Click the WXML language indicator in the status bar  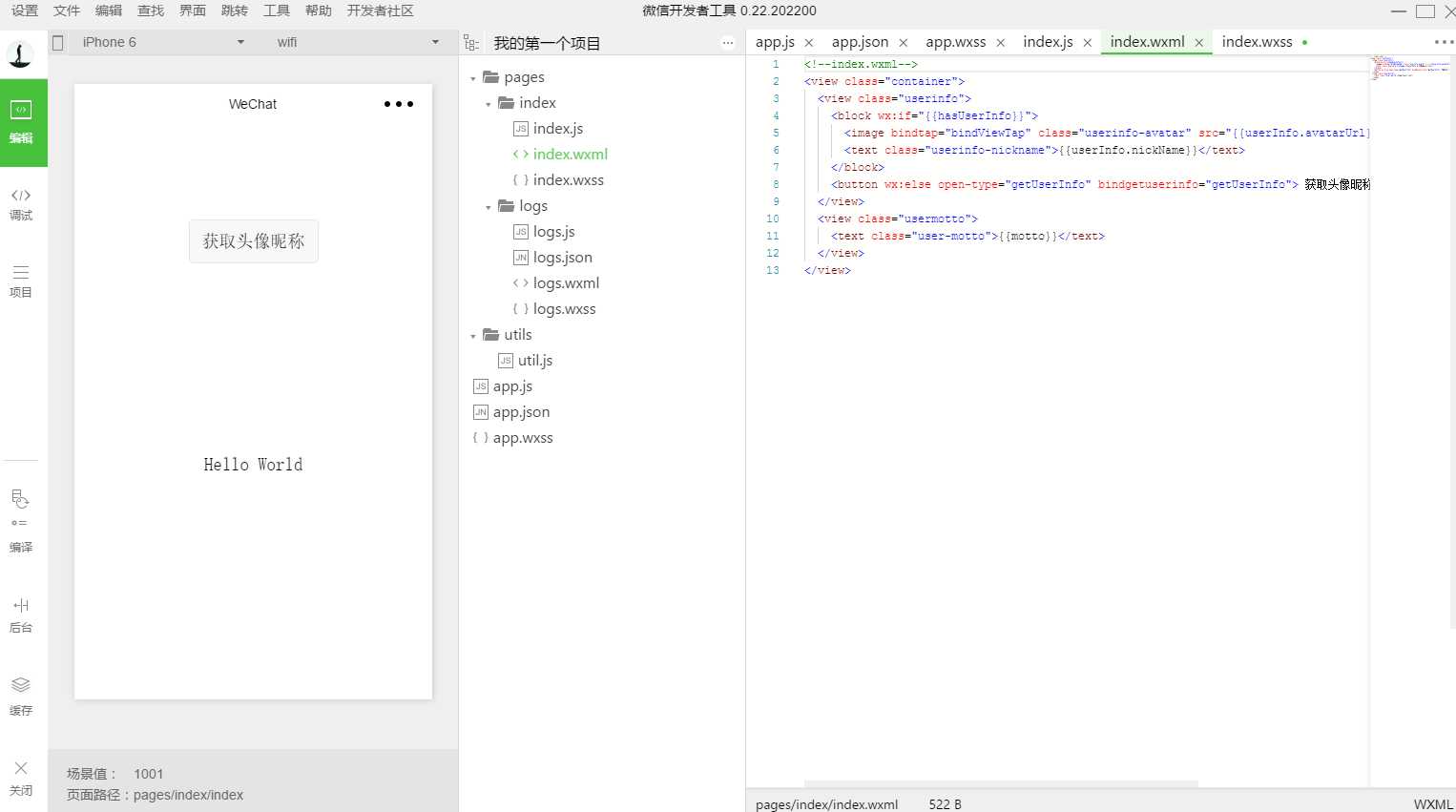point(1433,804)
